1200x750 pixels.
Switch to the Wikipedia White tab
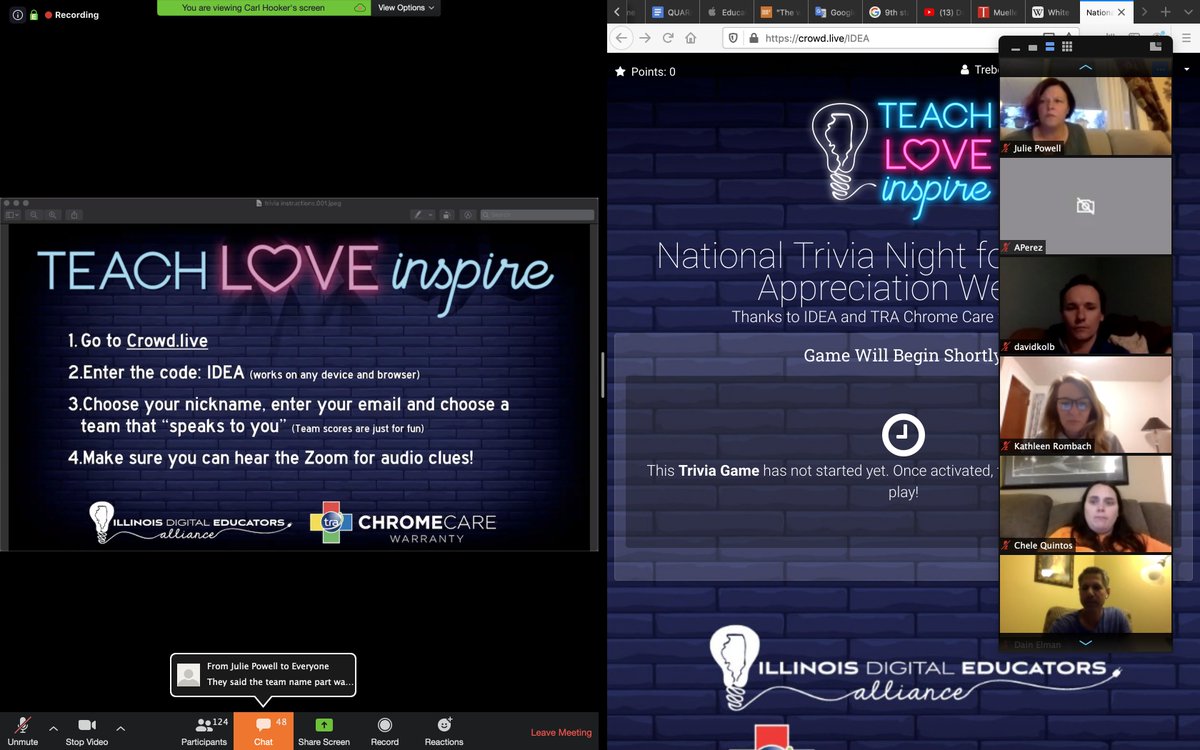(x=1051, y=12)
